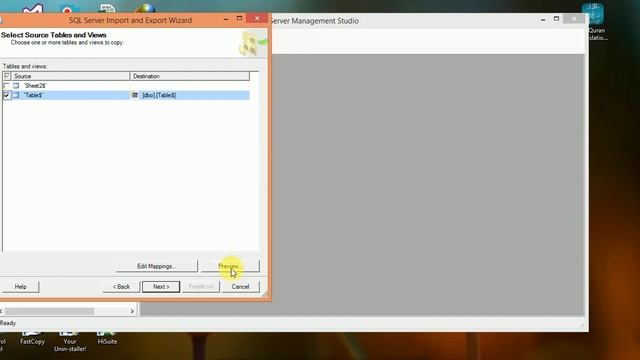Select the 'Table$' source name

click(x=33, y=95)
